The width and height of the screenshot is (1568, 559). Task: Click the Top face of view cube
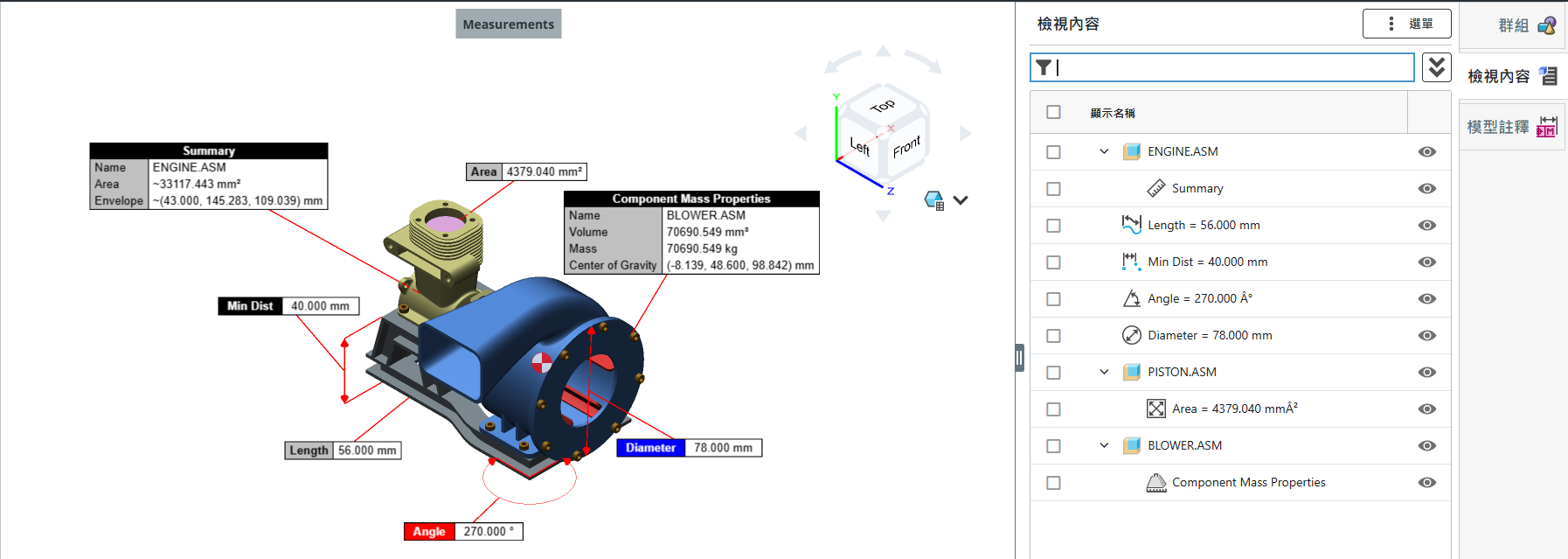[x=883, y=105]
